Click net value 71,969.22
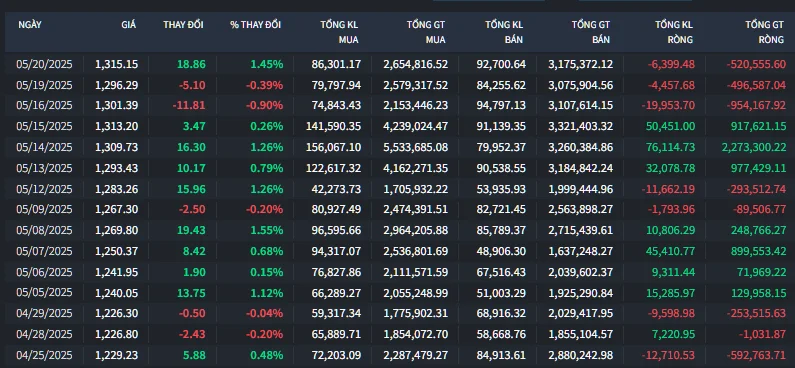The width and height of the screenshot is (795, 368). [x=761, y=272]
